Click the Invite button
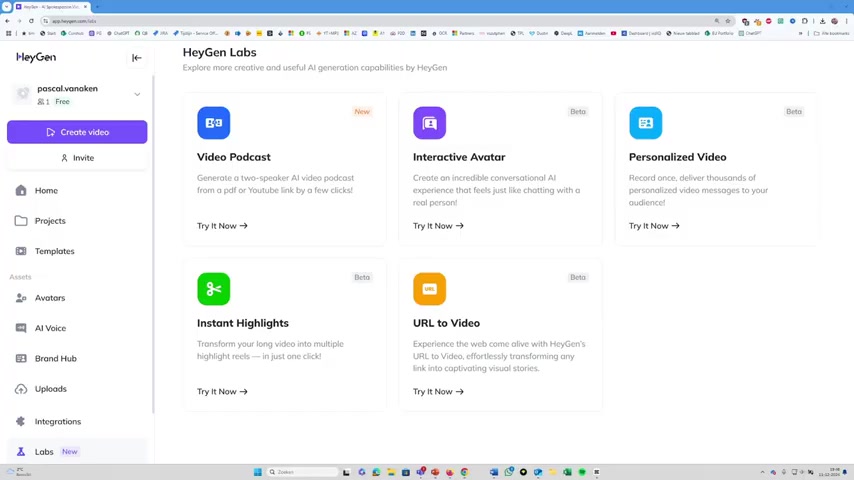This screenshot has height=480, width=854. (x=77, y=158)
